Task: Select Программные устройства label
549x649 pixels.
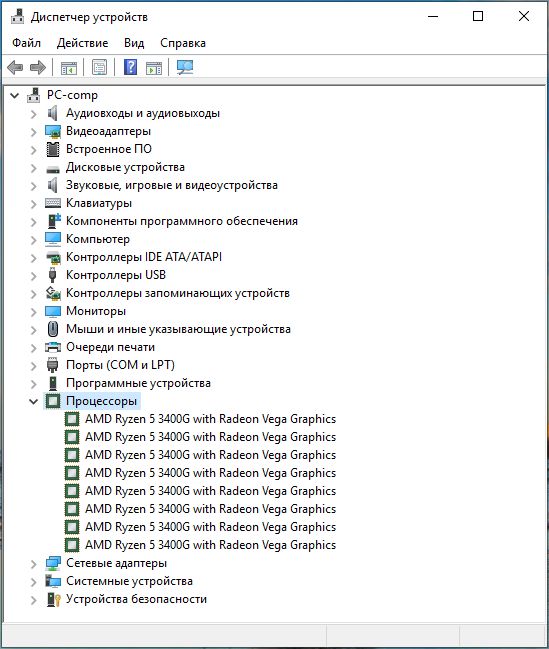Action: pos(138,383)
